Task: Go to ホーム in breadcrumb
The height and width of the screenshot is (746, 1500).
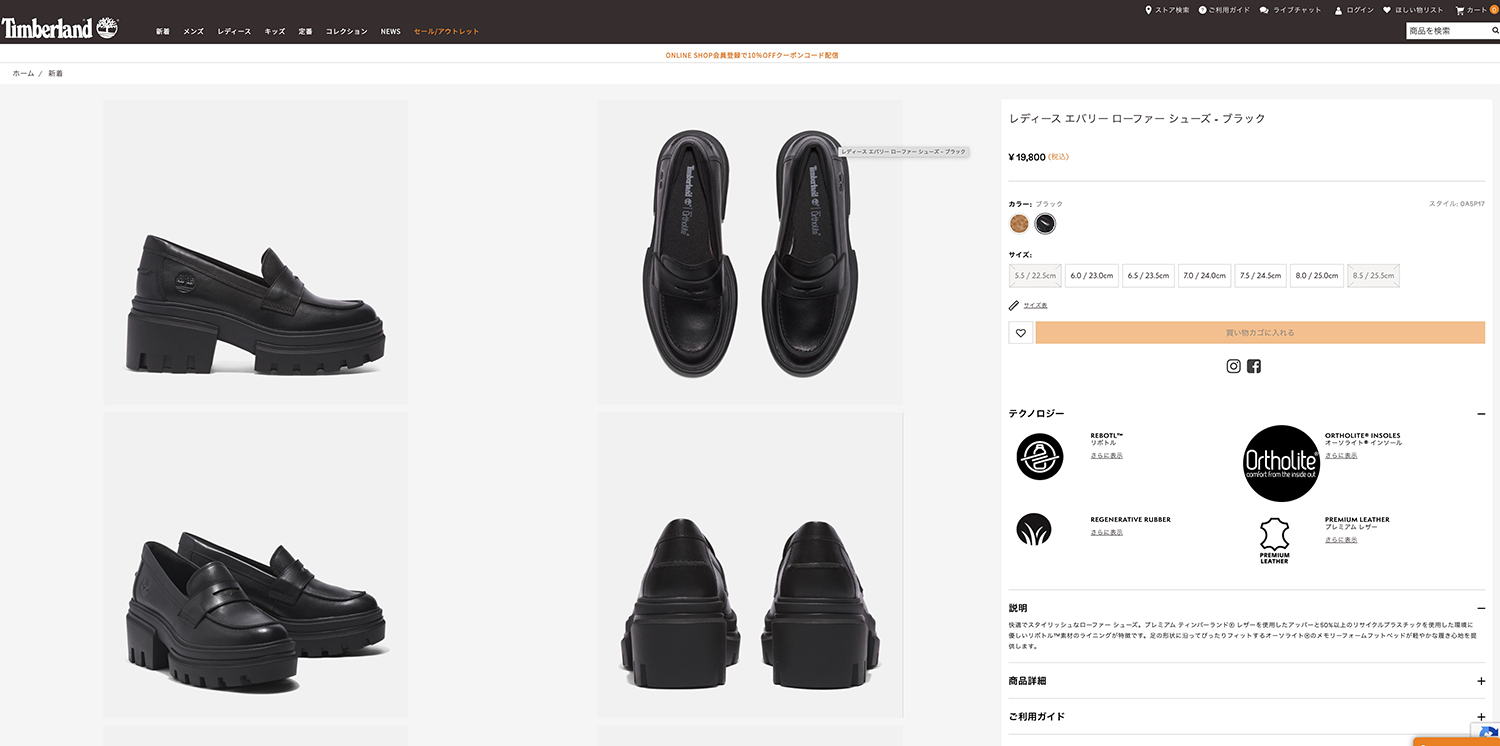Action: tap(23, 74)
